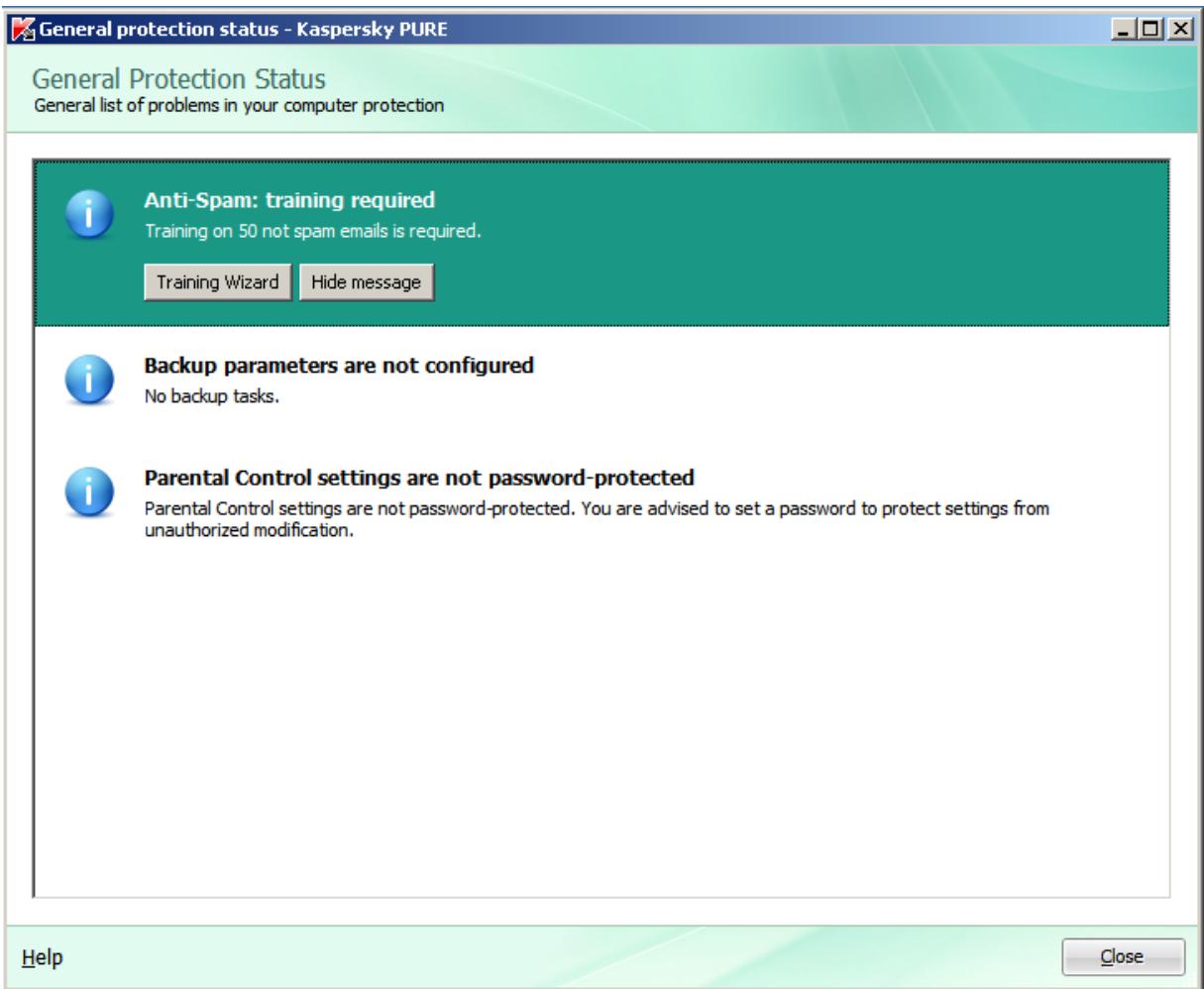Screen dimensions: 1204x989
Task: Click 'General list of problems' subtitle
Action: tap(239, 105)
